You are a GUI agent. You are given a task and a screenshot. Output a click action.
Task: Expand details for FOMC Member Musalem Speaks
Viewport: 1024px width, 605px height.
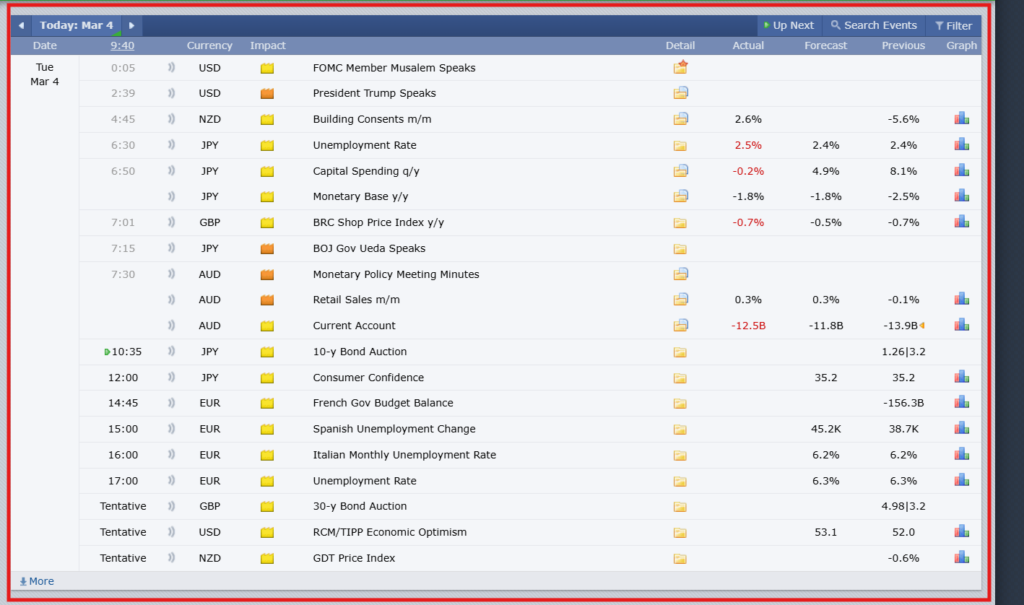click(680, 67)
